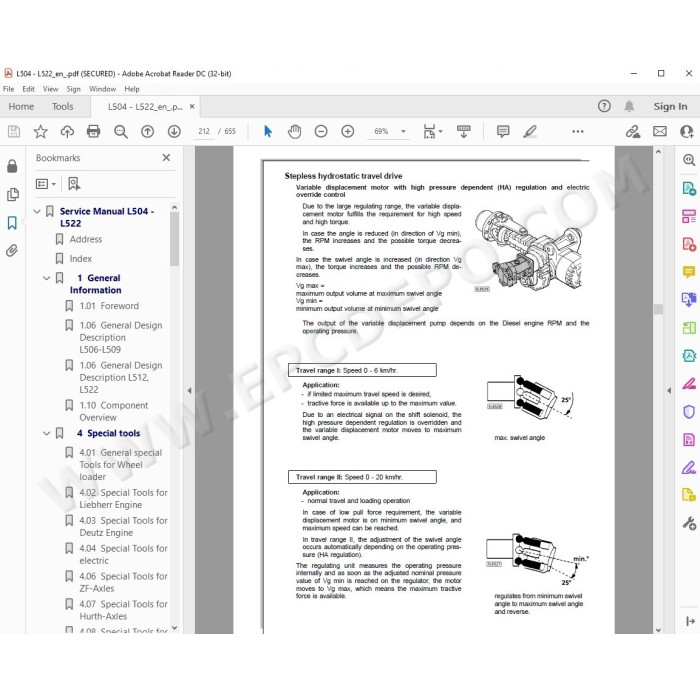
Task: Add a comment sticky note
Action: 503,131
